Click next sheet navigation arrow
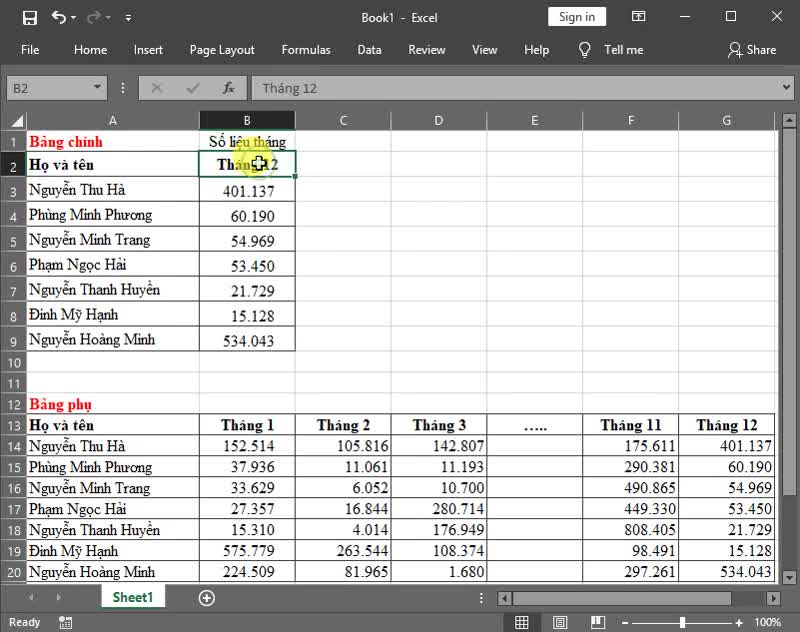 pyautogui.click(x=58, y=597)
